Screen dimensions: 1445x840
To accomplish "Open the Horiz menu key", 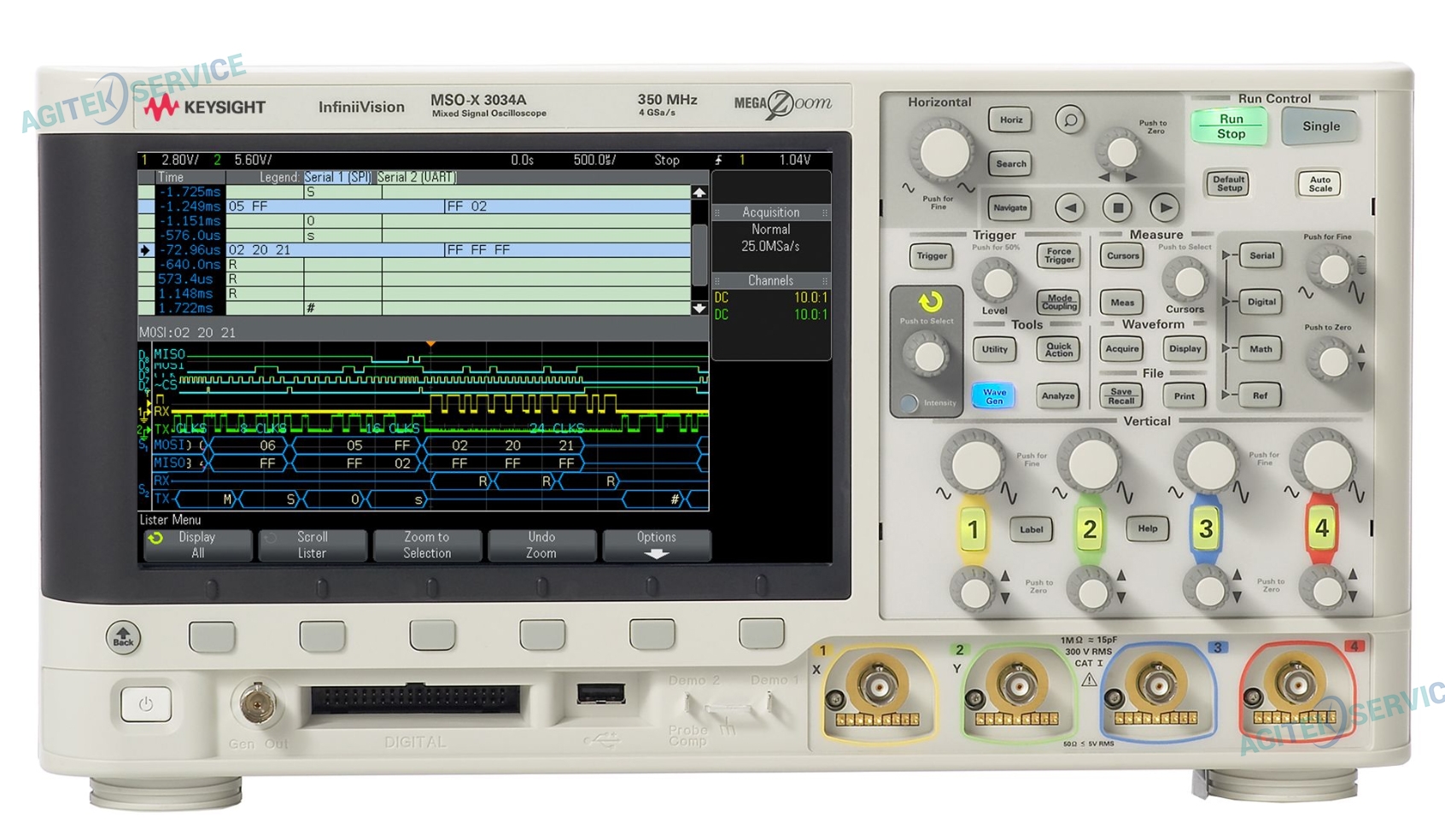I will (x=1011, y=120).
